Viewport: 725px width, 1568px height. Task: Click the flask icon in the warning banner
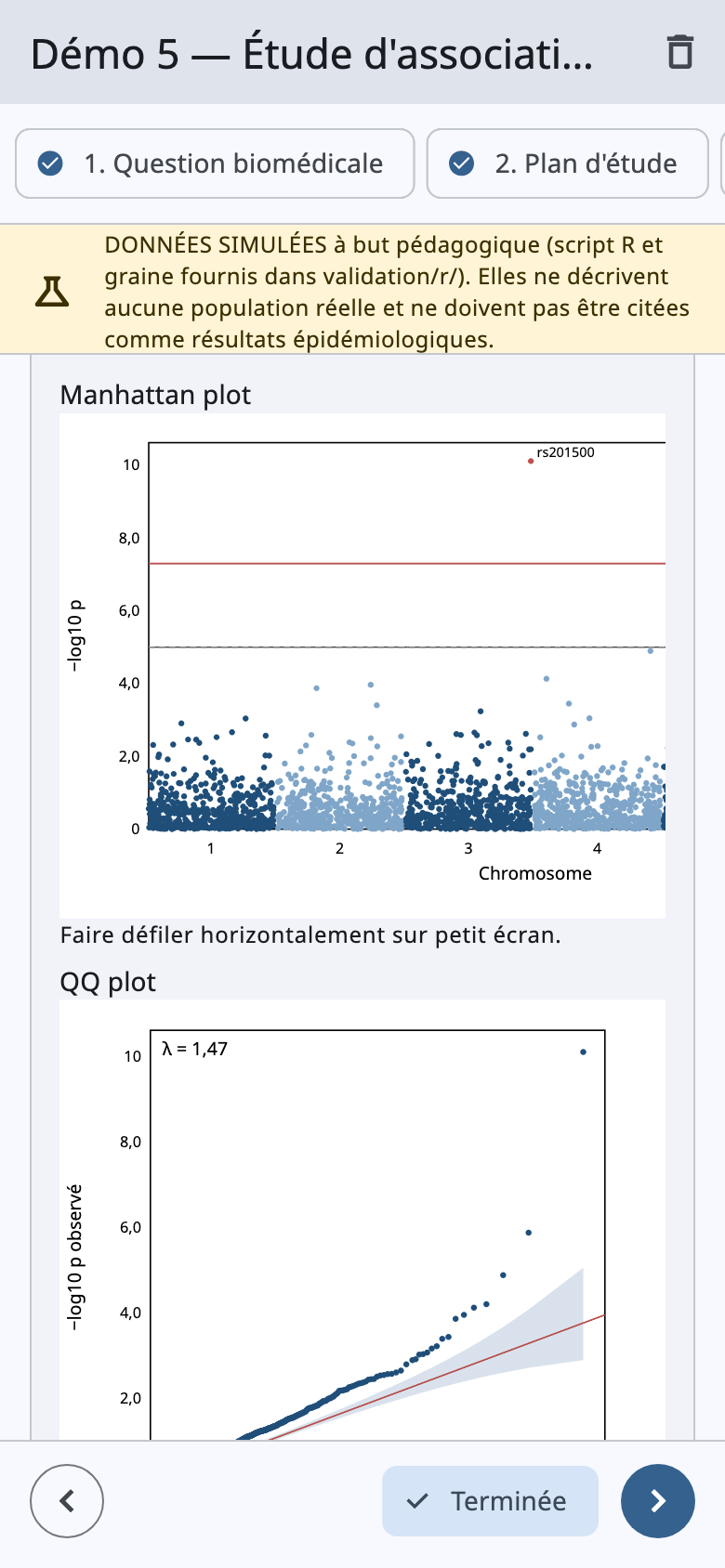point(52,292)
